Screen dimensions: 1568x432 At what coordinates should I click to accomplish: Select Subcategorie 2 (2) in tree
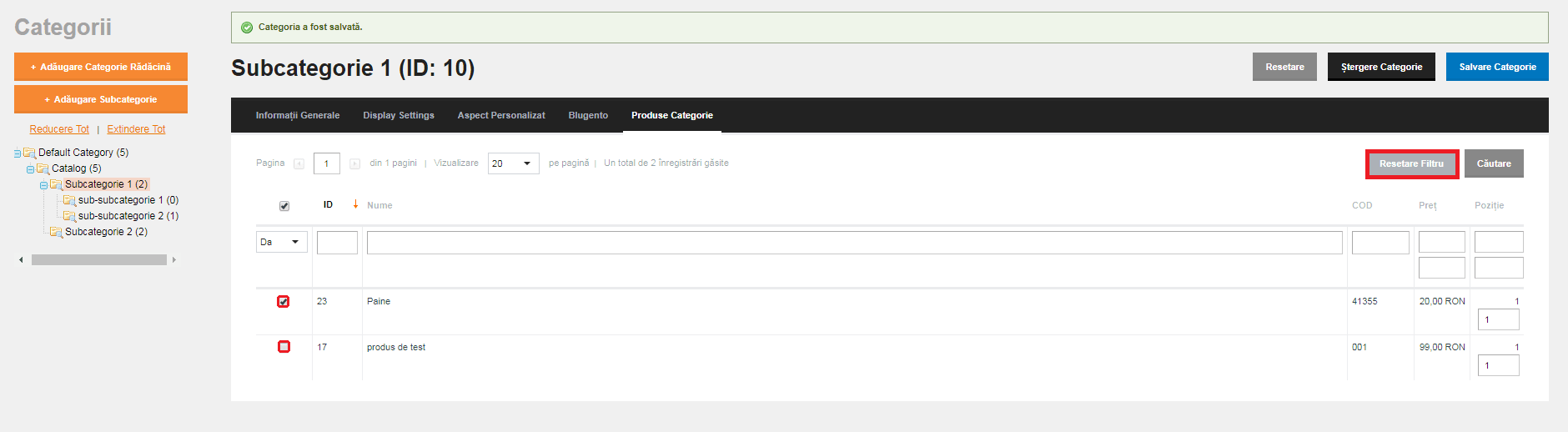pyautogui.click(x=106, y=232)
